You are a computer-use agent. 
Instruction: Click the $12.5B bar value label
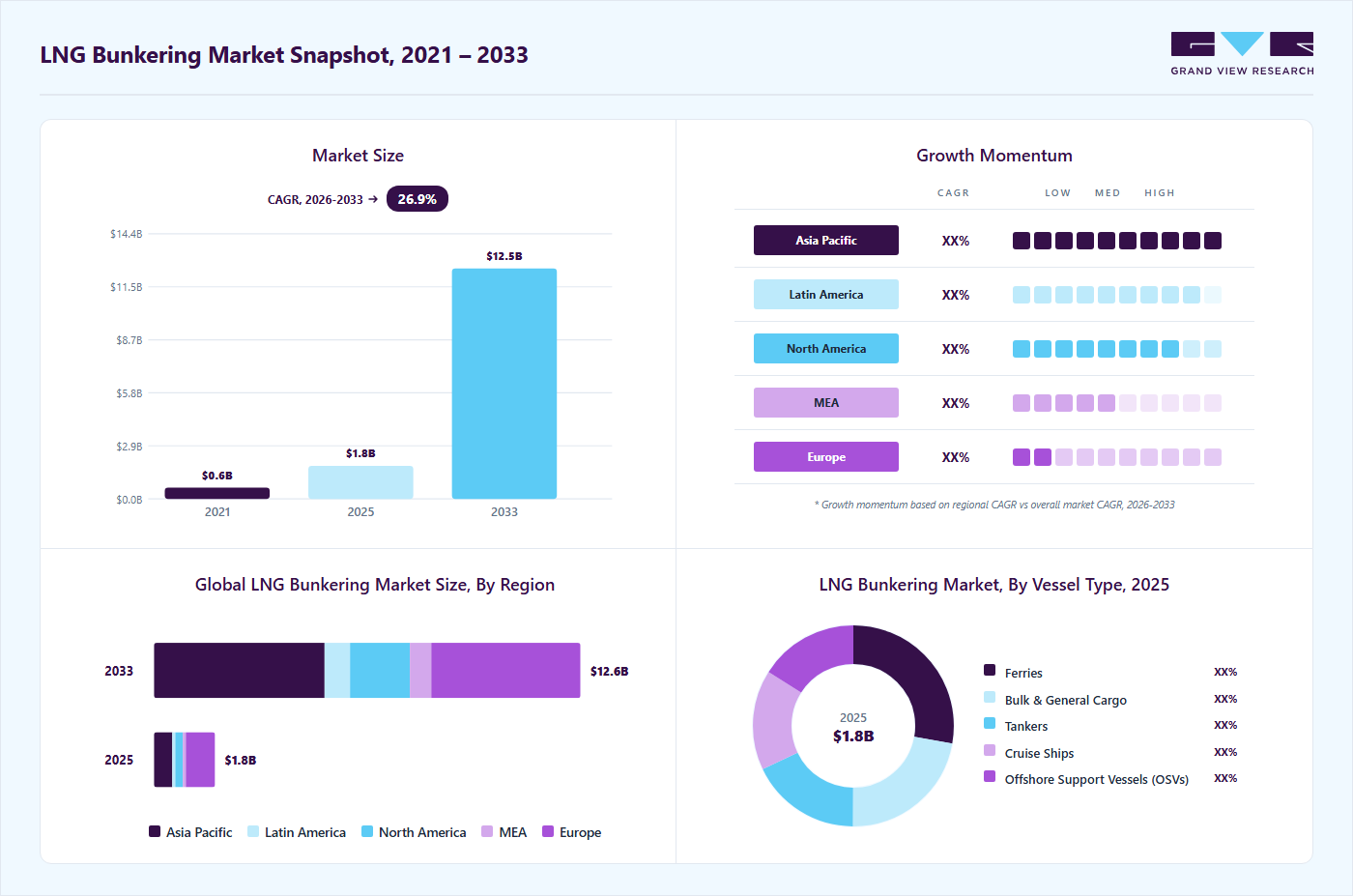(x=504, y=256)
